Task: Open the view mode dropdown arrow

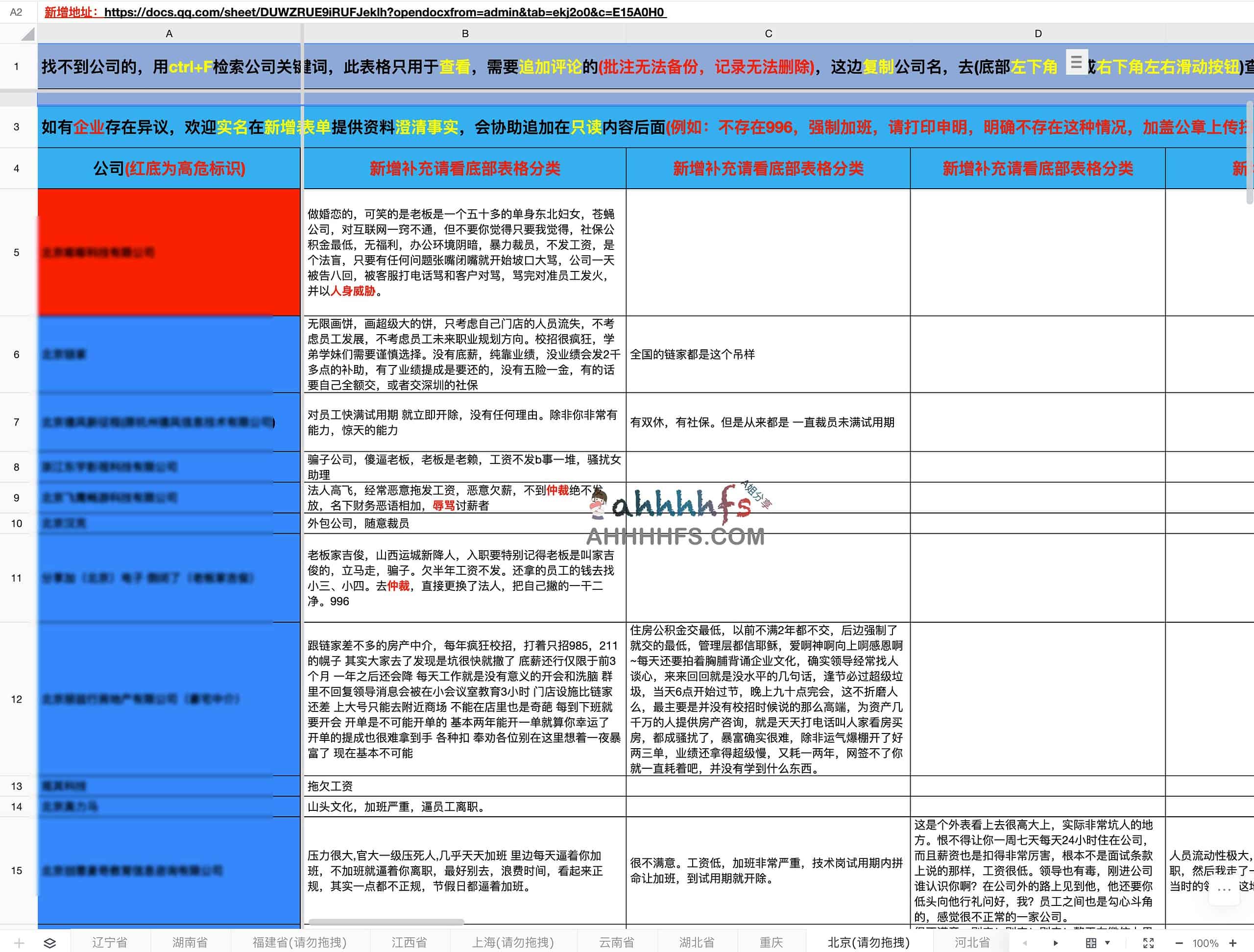Action: [x=1108, y=943]
